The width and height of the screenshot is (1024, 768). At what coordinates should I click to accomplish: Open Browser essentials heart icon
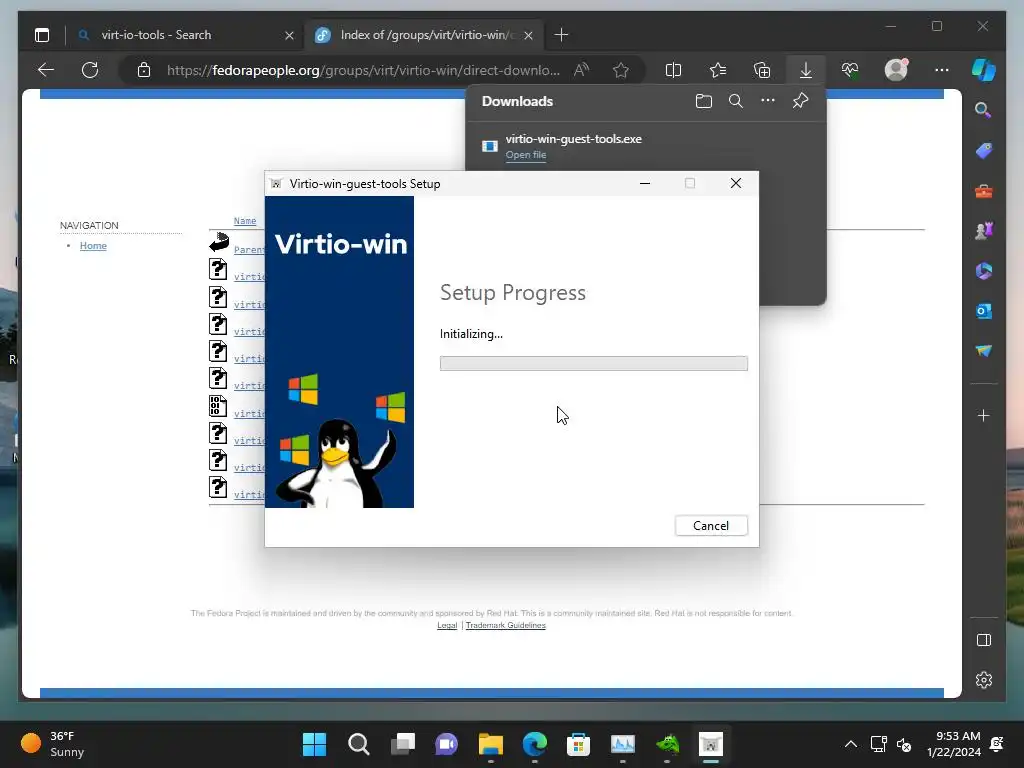[850, 70]
